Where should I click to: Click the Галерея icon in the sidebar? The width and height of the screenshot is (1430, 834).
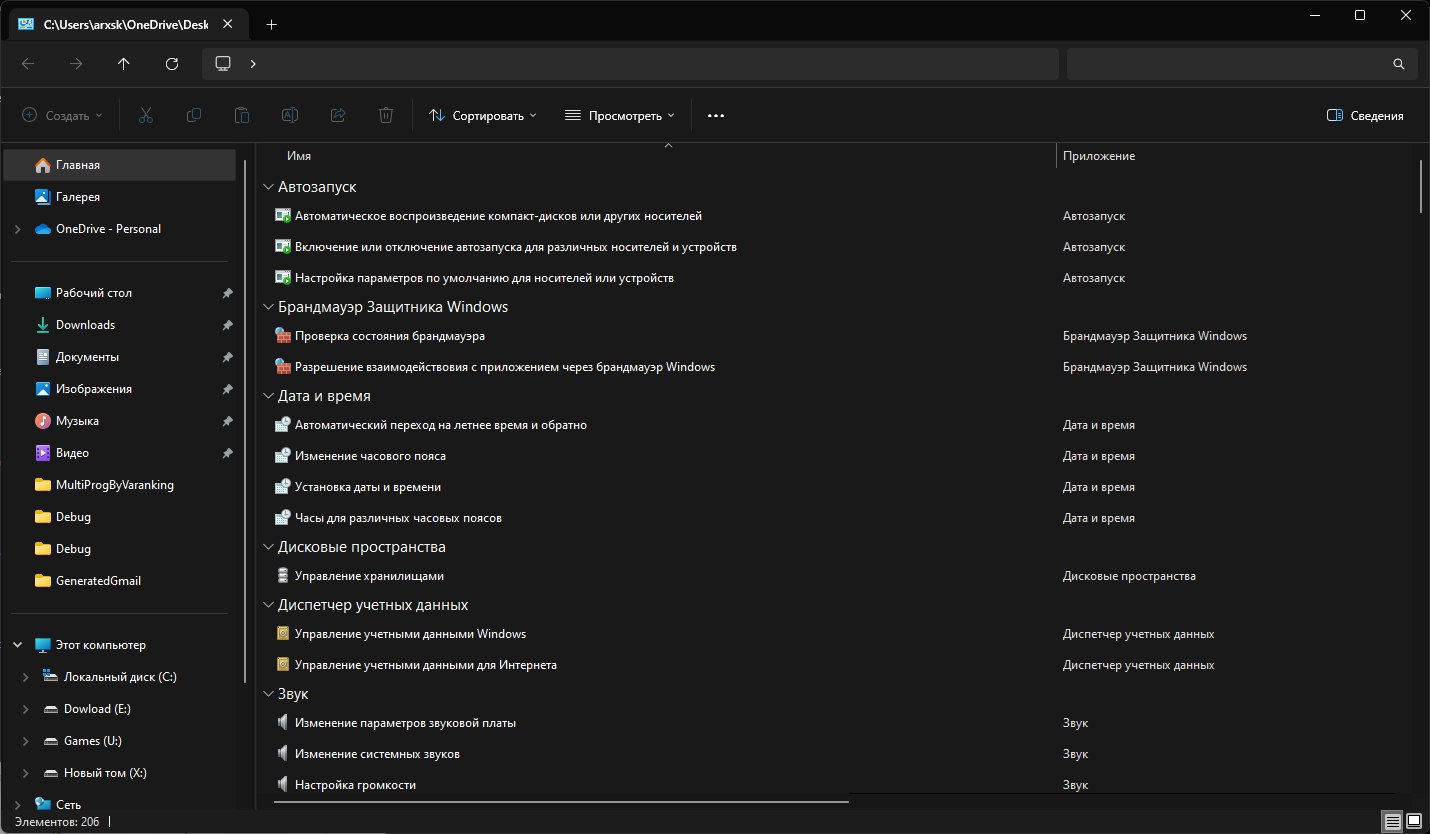[42, 197]
